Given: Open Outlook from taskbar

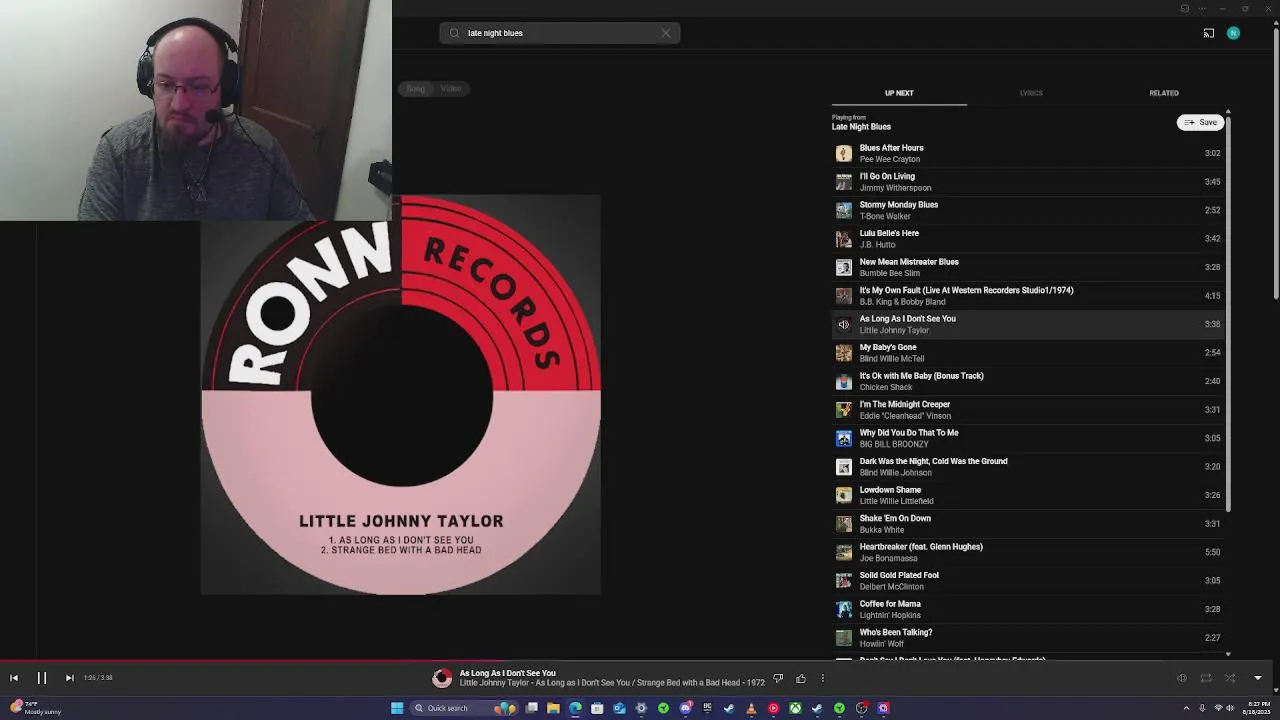Looking at the screenshot, I should point(619,708).
